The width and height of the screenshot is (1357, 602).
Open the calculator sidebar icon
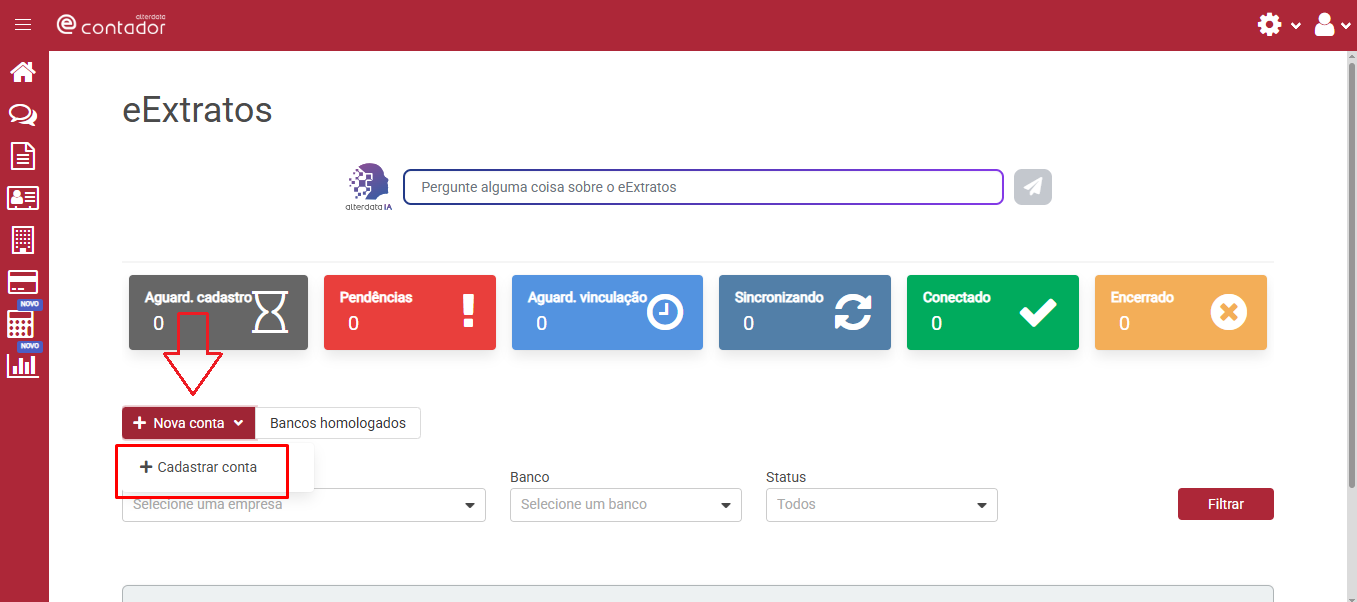(21, 324)
